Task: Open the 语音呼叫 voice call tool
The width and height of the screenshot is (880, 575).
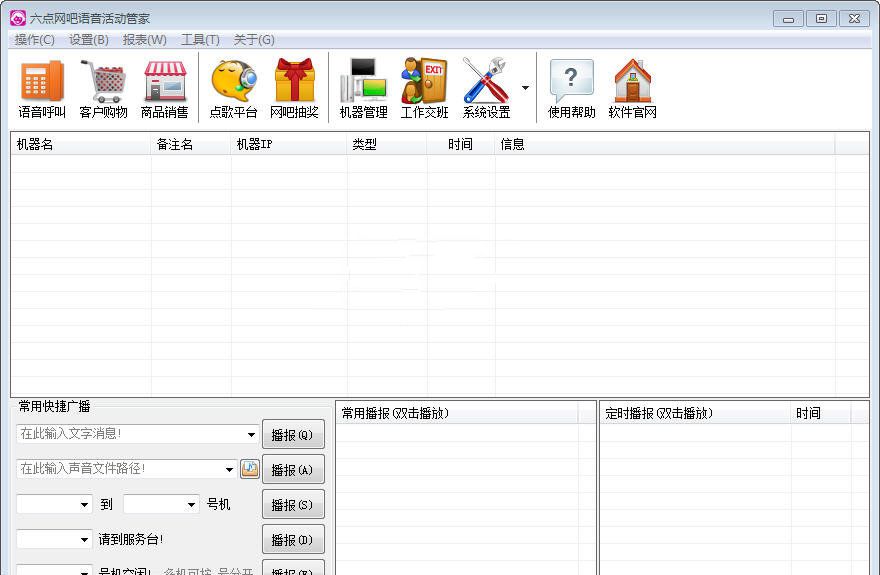Action: point(42,88)
